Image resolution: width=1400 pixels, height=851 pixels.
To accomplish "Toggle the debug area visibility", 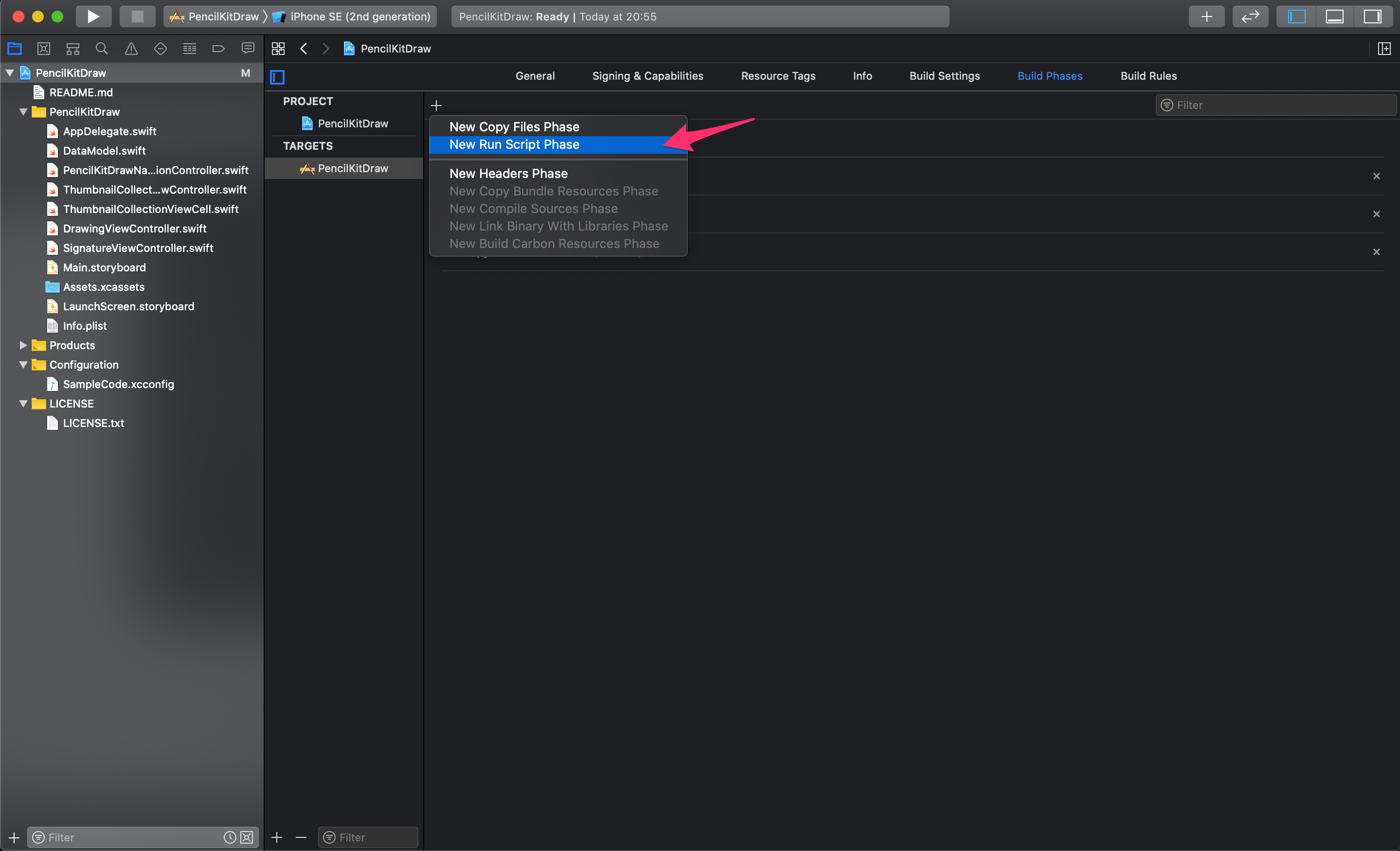I will point(1335,17).
